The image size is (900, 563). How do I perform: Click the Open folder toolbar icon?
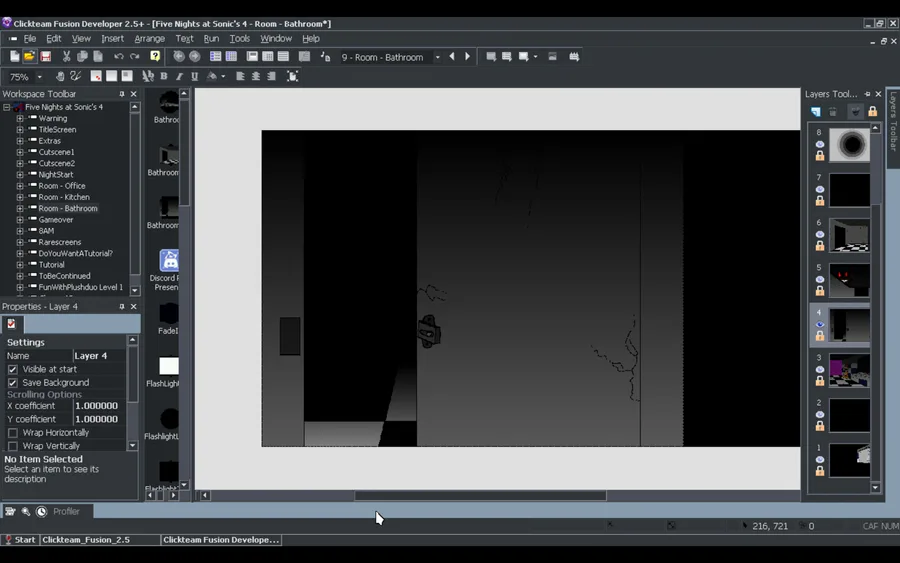[x=29, y=56]
